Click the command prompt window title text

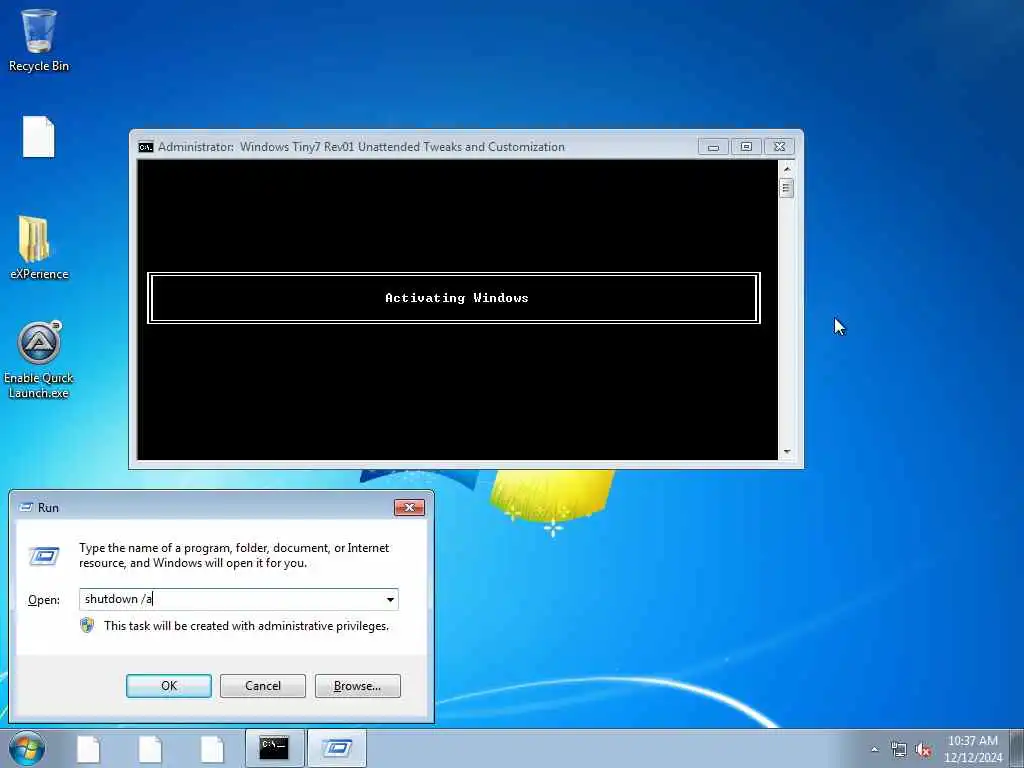click(x=361, y=147)
